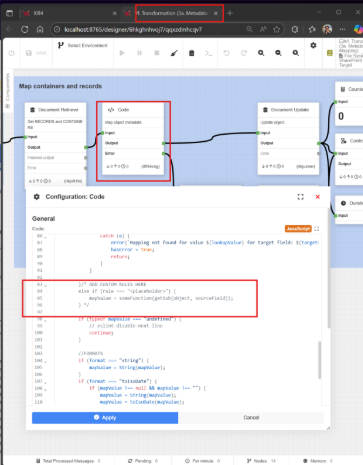Open the browser three-dots menu
Image resolution: width=363 pixels, height=465 pixels.
click(342, 29)
